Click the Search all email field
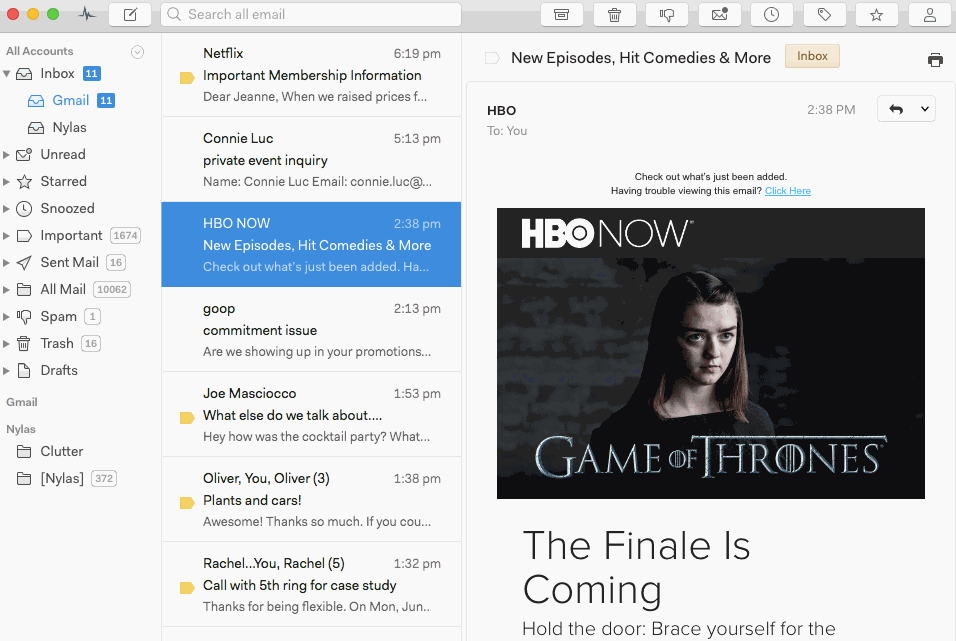 click(x=310, y=15)
